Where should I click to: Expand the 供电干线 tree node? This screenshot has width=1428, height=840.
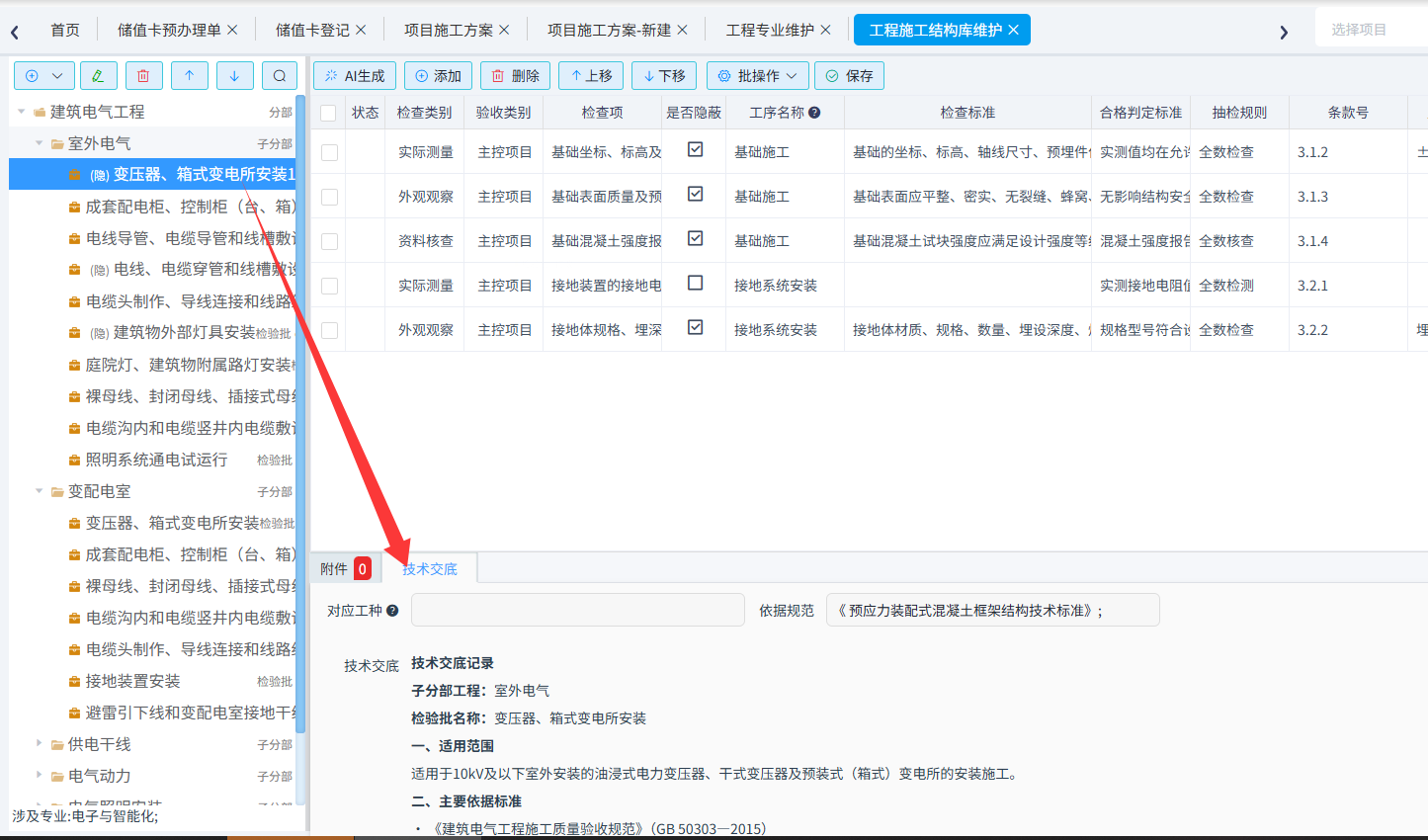(40, 744)
